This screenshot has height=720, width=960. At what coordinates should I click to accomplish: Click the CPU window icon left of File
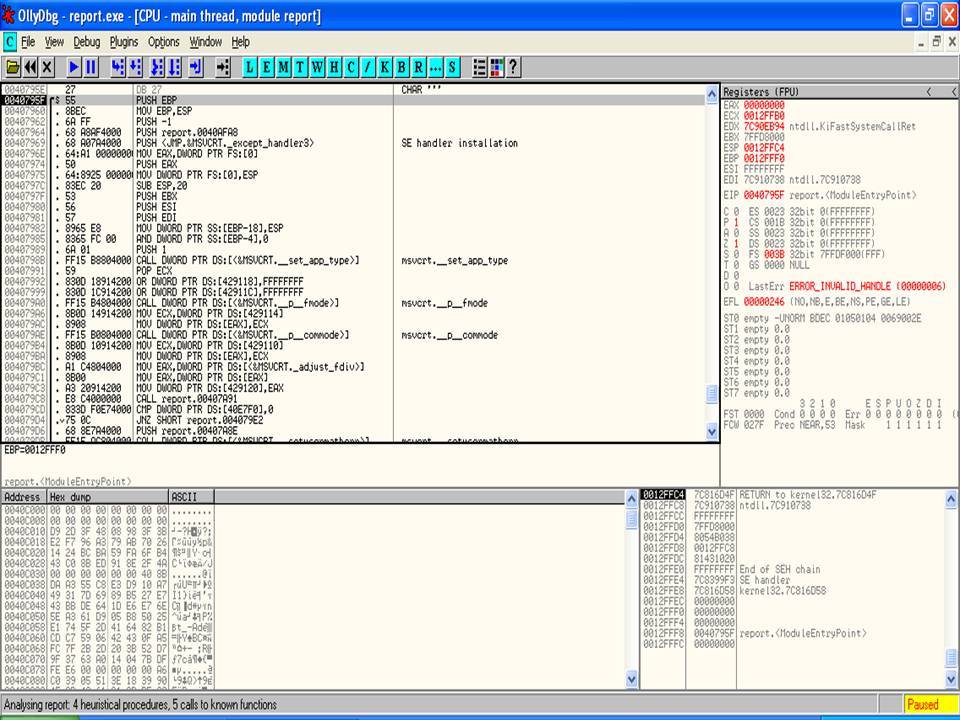click(x=9, y=42)
